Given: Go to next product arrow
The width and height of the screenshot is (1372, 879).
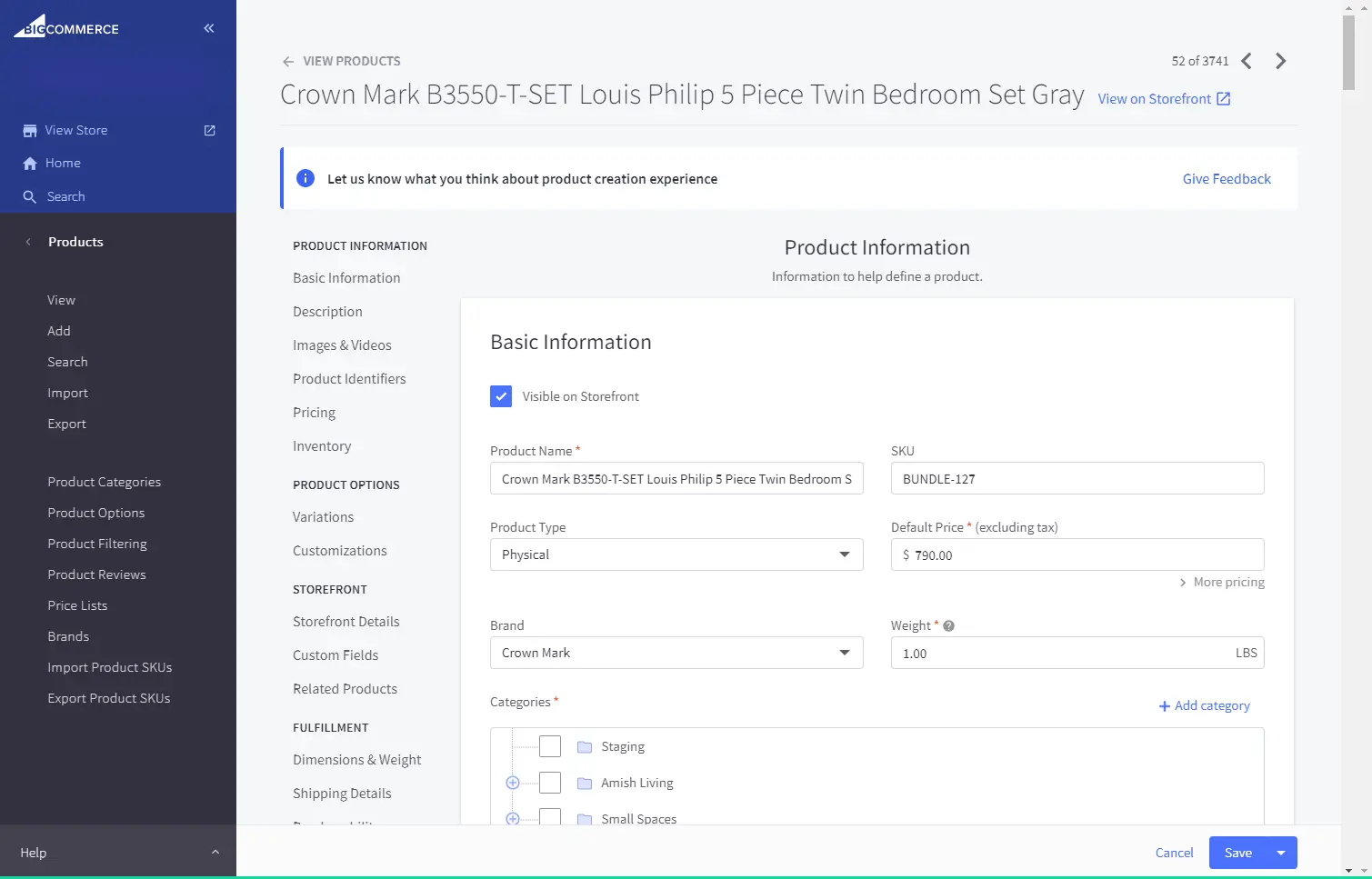Looking at the screenshot, I should click(1280, 61).
